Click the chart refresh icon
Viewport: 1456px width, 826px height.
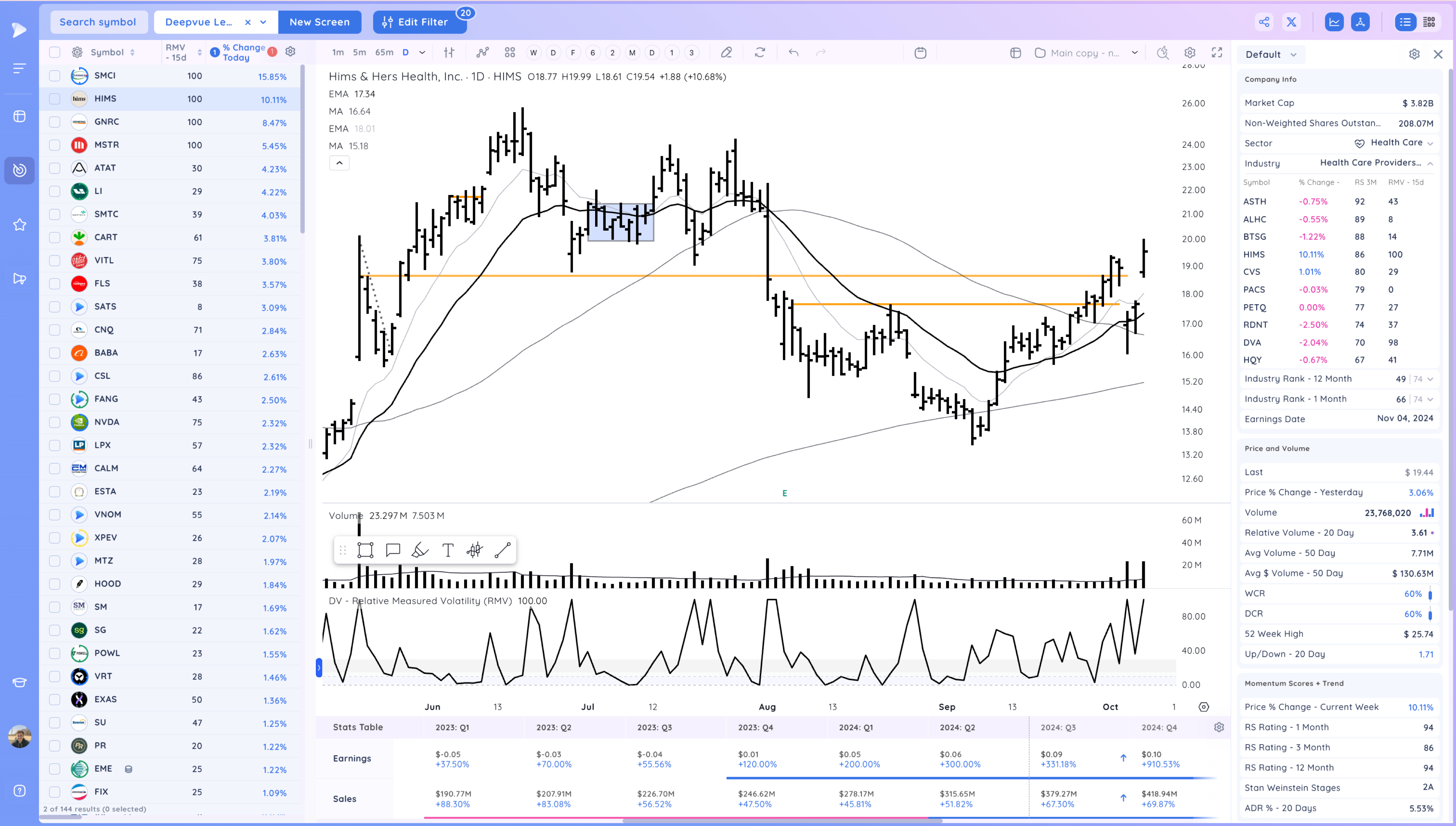coord(760,53)
